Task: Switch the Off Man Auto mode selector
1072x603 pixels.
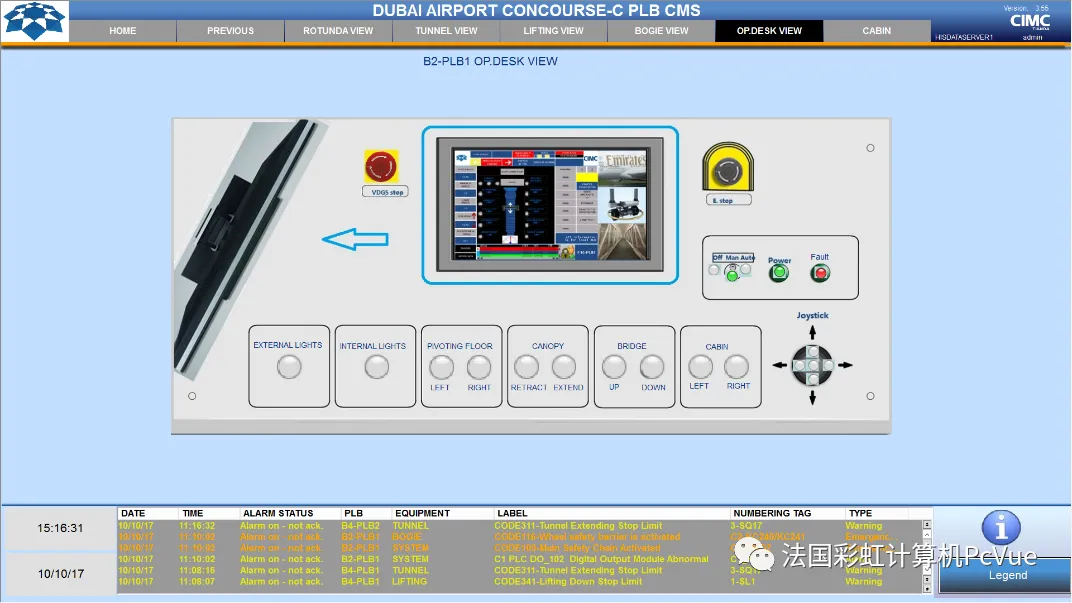Action: click(x=732, y=271)
